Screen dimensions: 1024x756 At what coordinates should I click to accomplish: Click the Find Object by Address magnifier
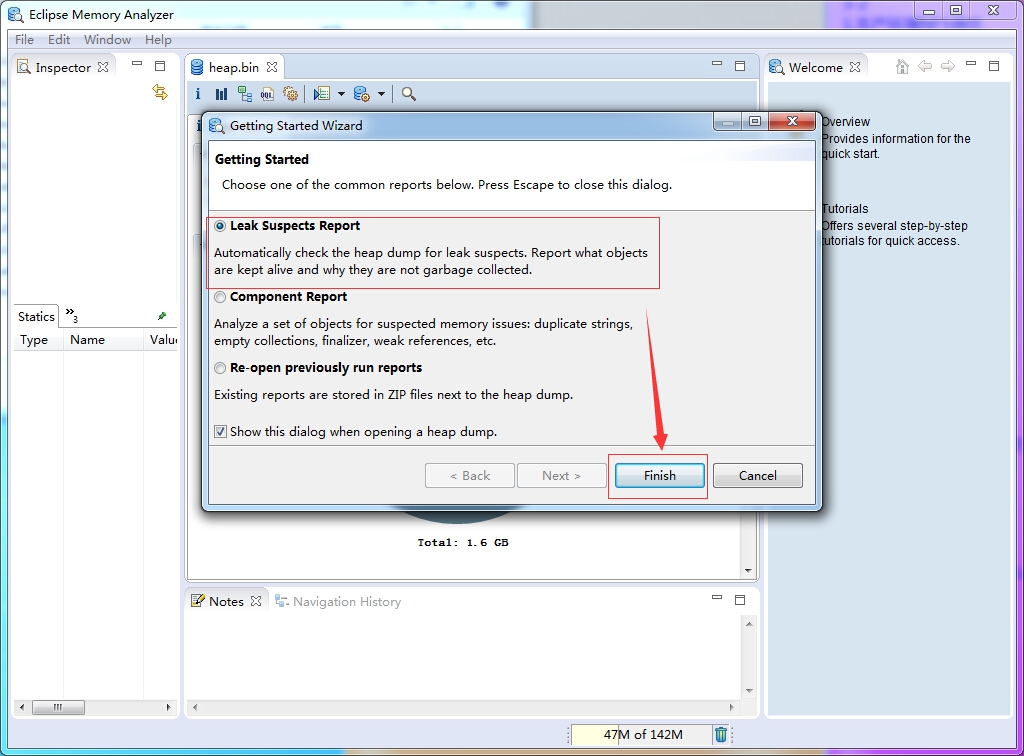tap(409, 94)
